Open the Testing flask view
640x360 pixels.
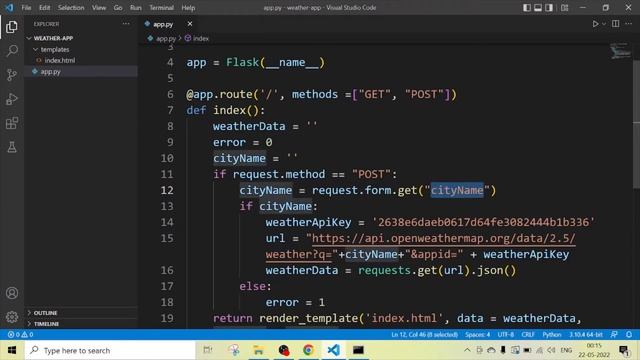pos(12,147)
